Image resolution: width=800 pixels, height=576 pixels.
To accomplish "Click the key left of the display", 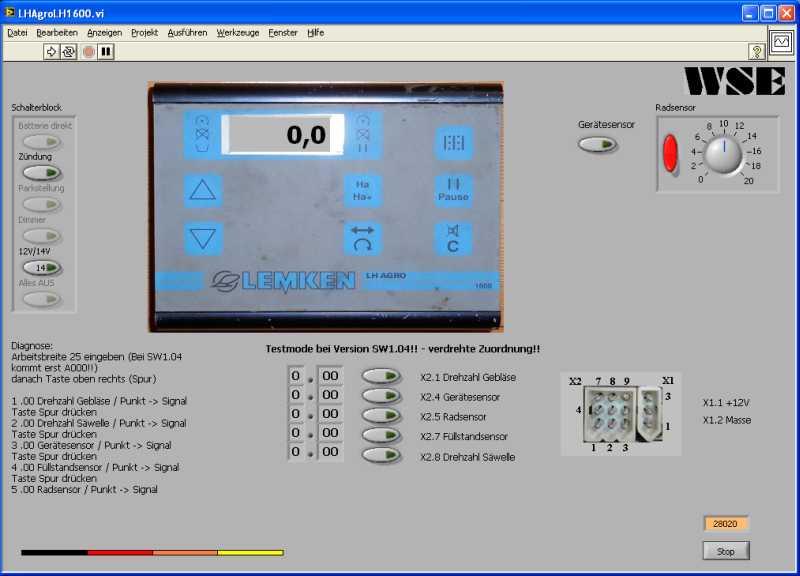I will click(x=203, y=135).
